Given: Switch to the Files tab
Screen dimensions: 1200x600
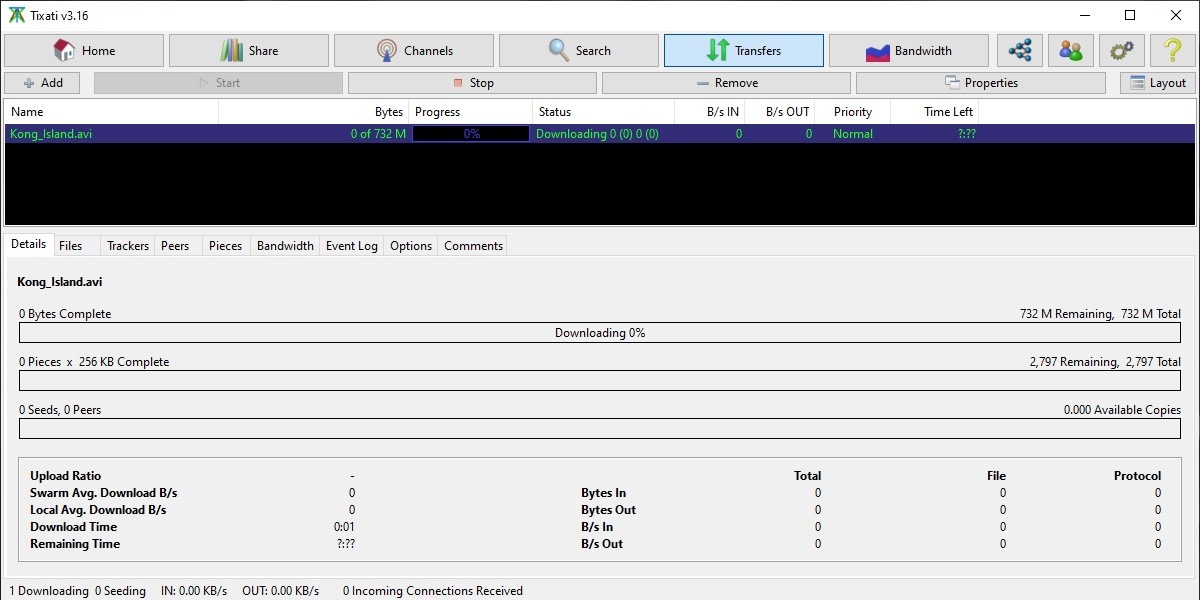Looking at the screenshot, I should [x=73, y=245].
